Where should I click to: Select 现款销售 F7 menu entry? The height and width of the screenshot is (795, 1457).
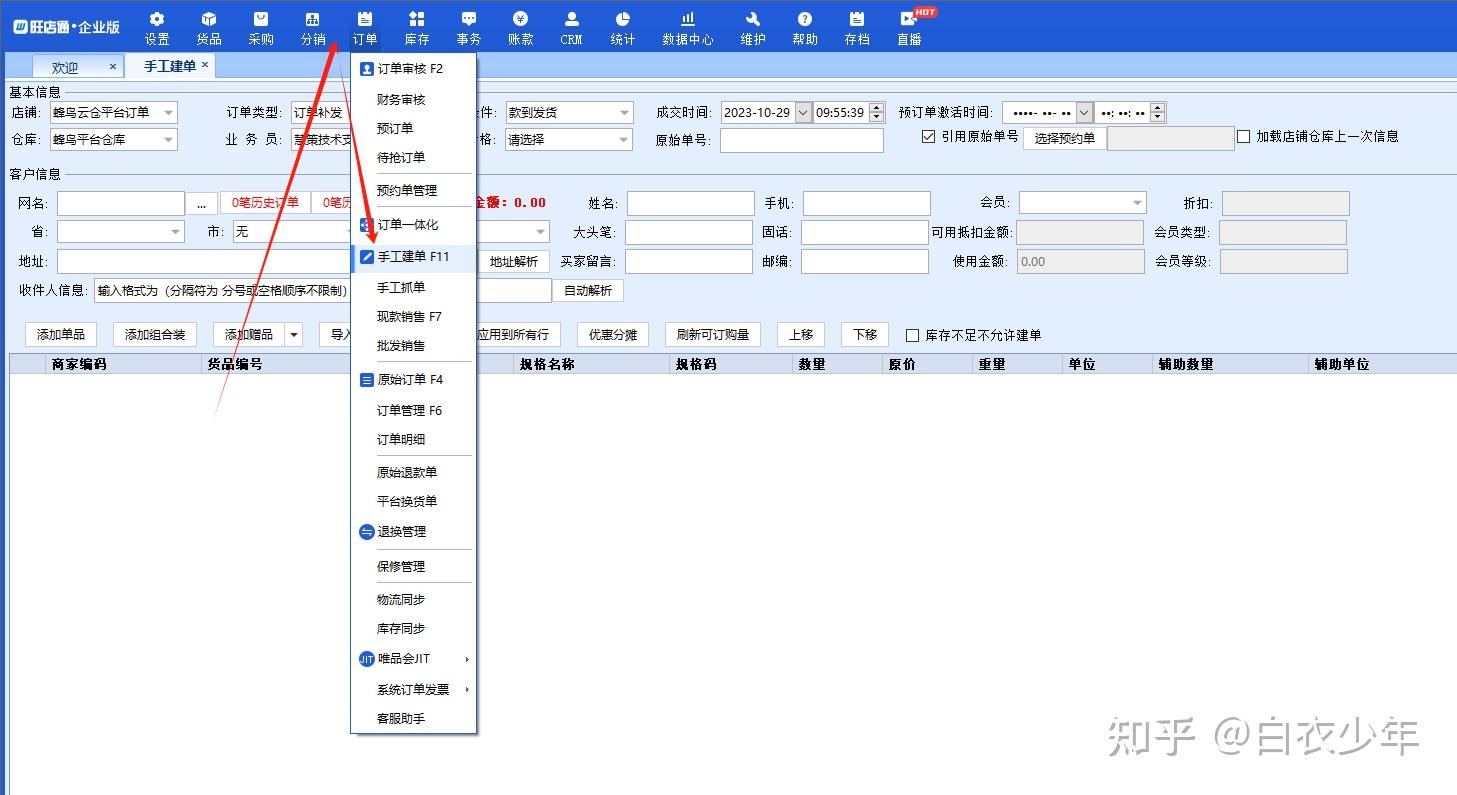point(414,316)
